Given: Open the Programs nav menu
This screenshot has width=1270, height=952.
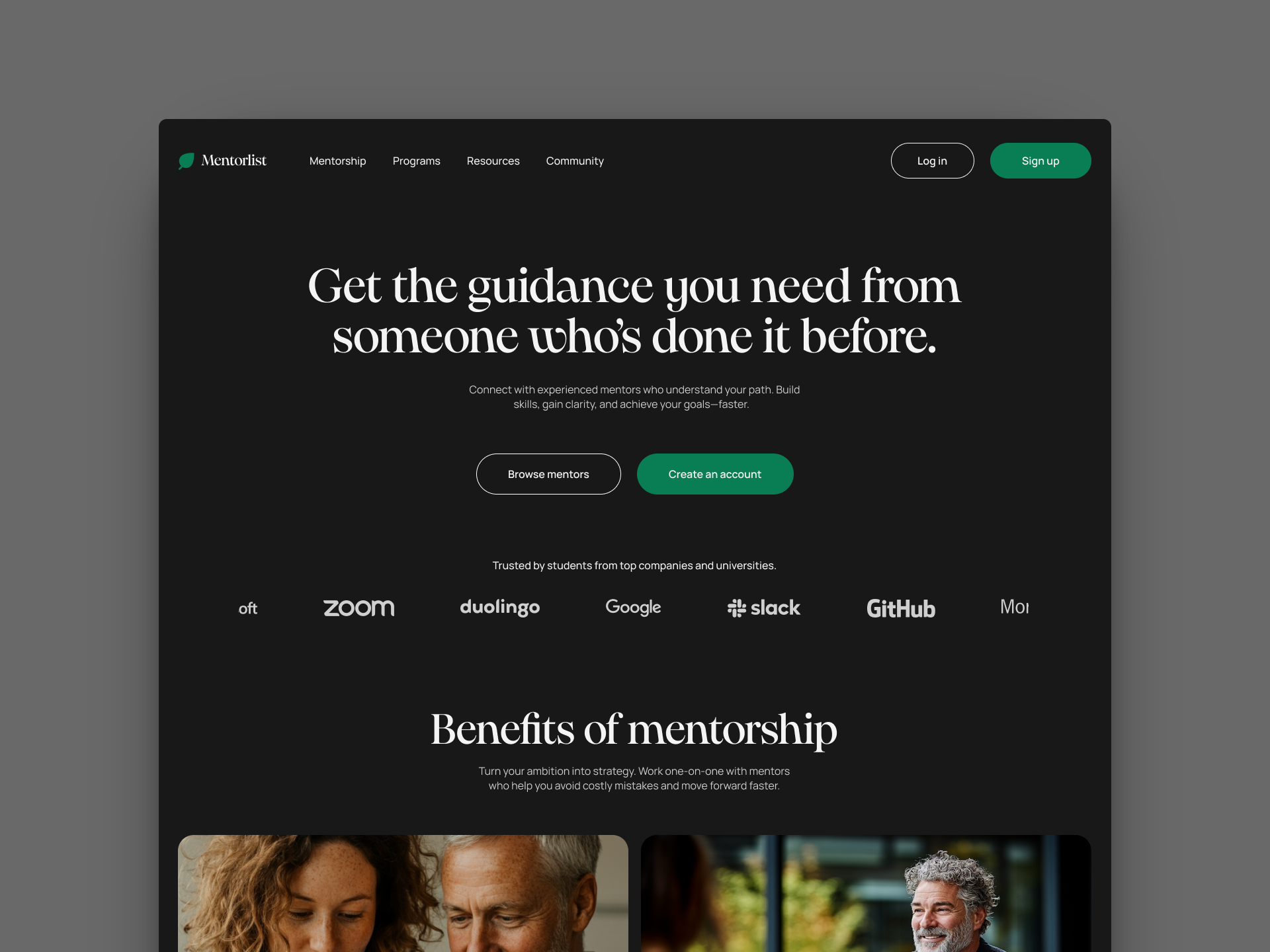Looking at the screenshot, I should point(416,161).
